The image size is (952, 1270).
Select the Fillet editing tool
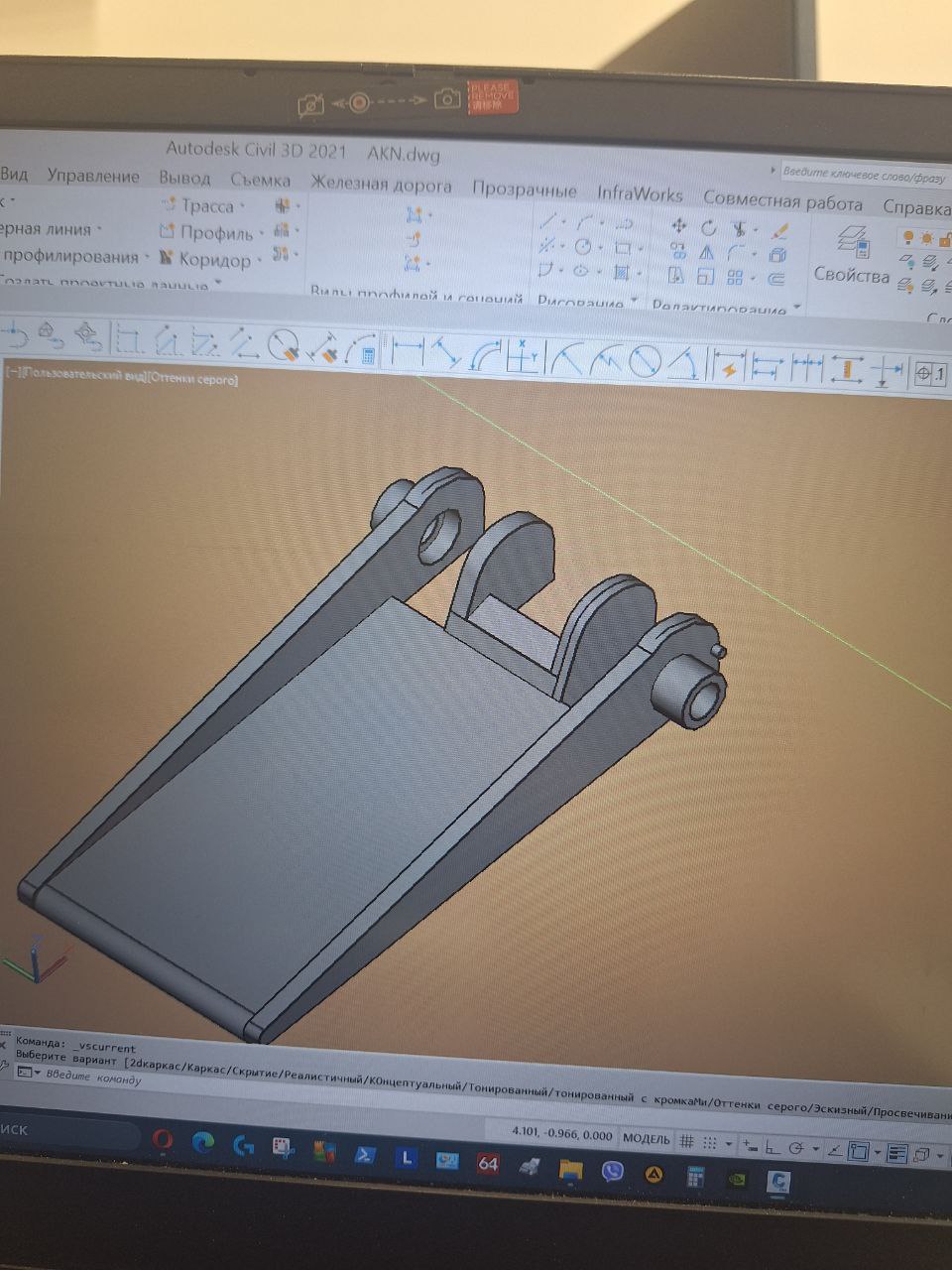736,253
